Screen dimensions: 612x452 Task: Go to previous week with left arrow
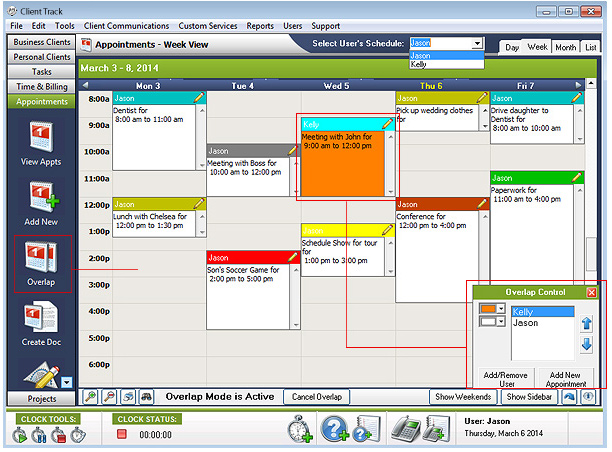pos(85,85)
